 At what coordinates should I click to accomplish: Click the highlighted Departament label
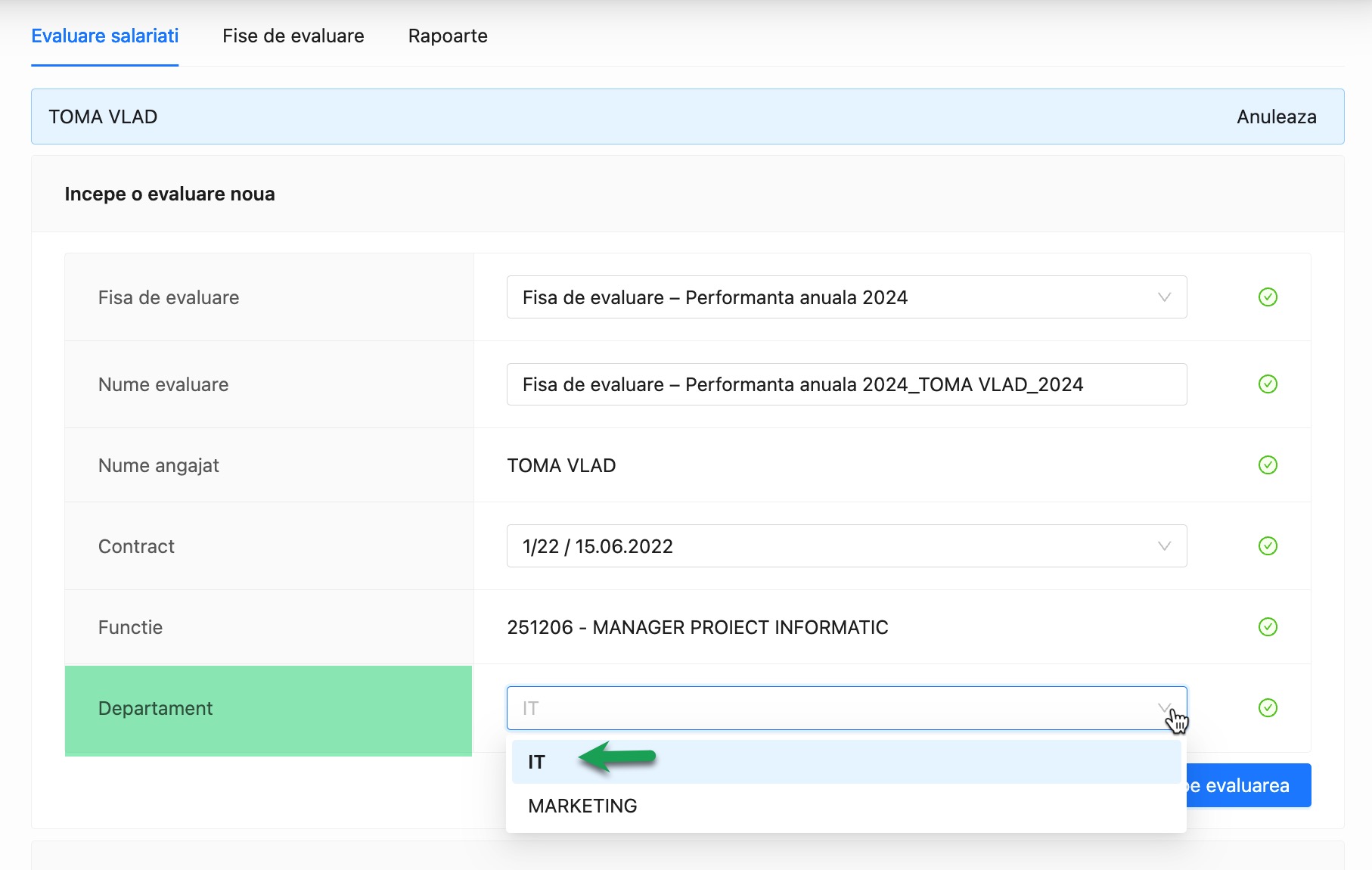pyautogui.click(x=155, y=708)
